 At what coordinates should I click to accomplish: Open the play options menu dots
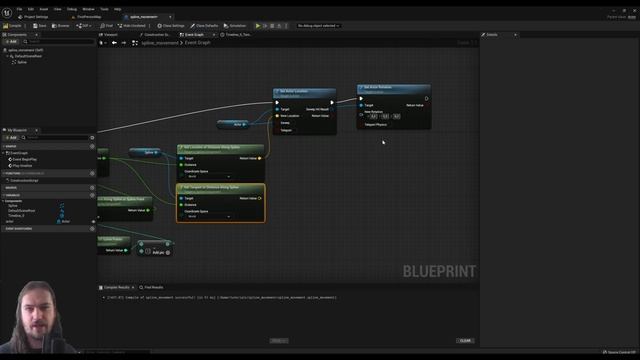point(286,26)
